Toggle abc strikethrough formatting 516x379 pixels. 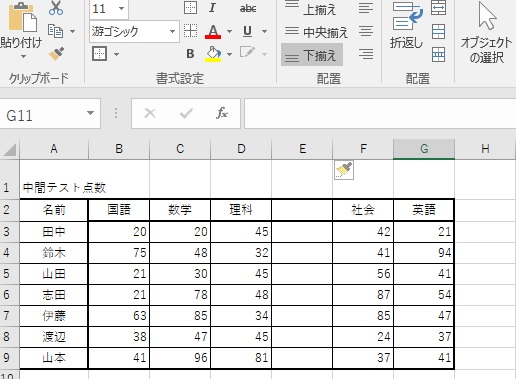click(x=248, y=8)
